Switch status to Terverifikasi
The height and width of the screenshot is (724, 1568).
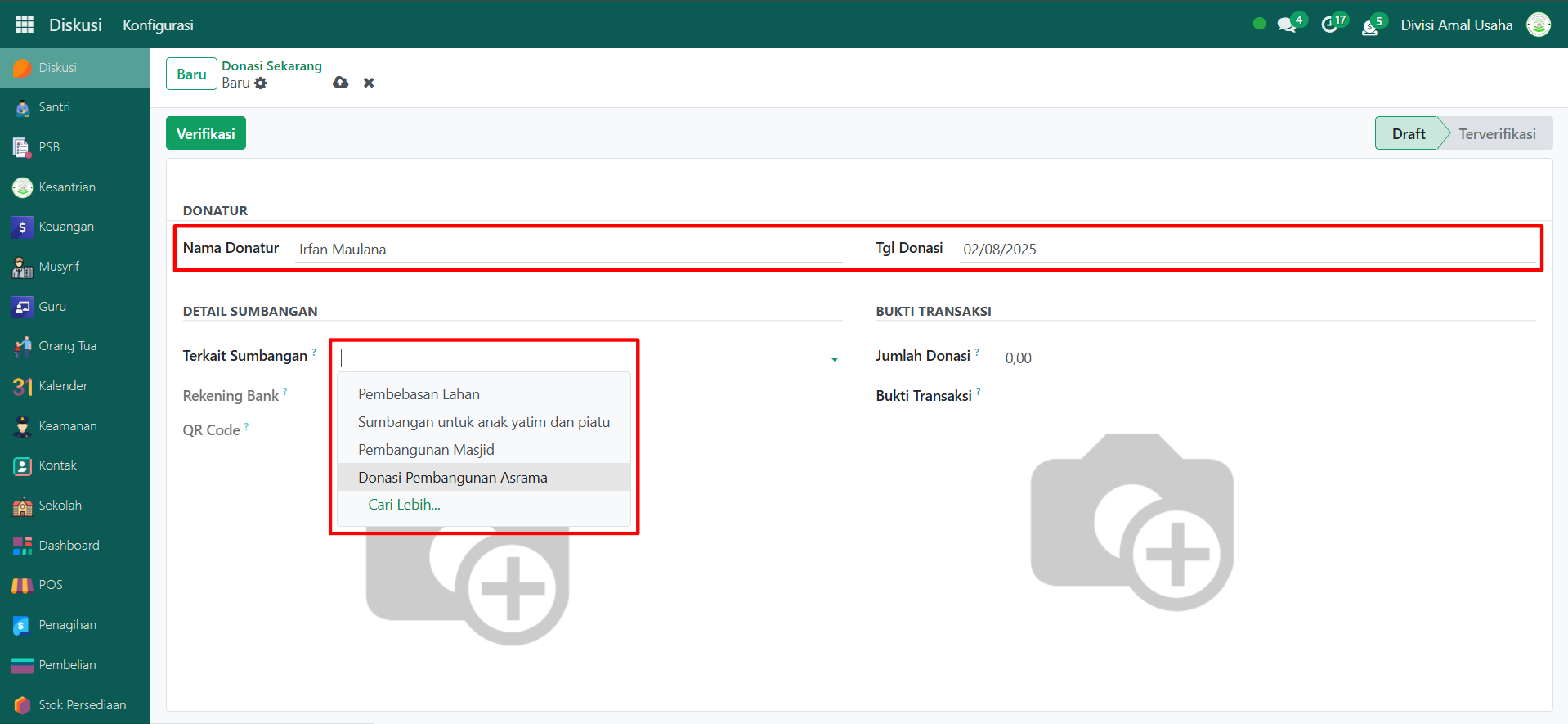click(x=1496, y=134)
